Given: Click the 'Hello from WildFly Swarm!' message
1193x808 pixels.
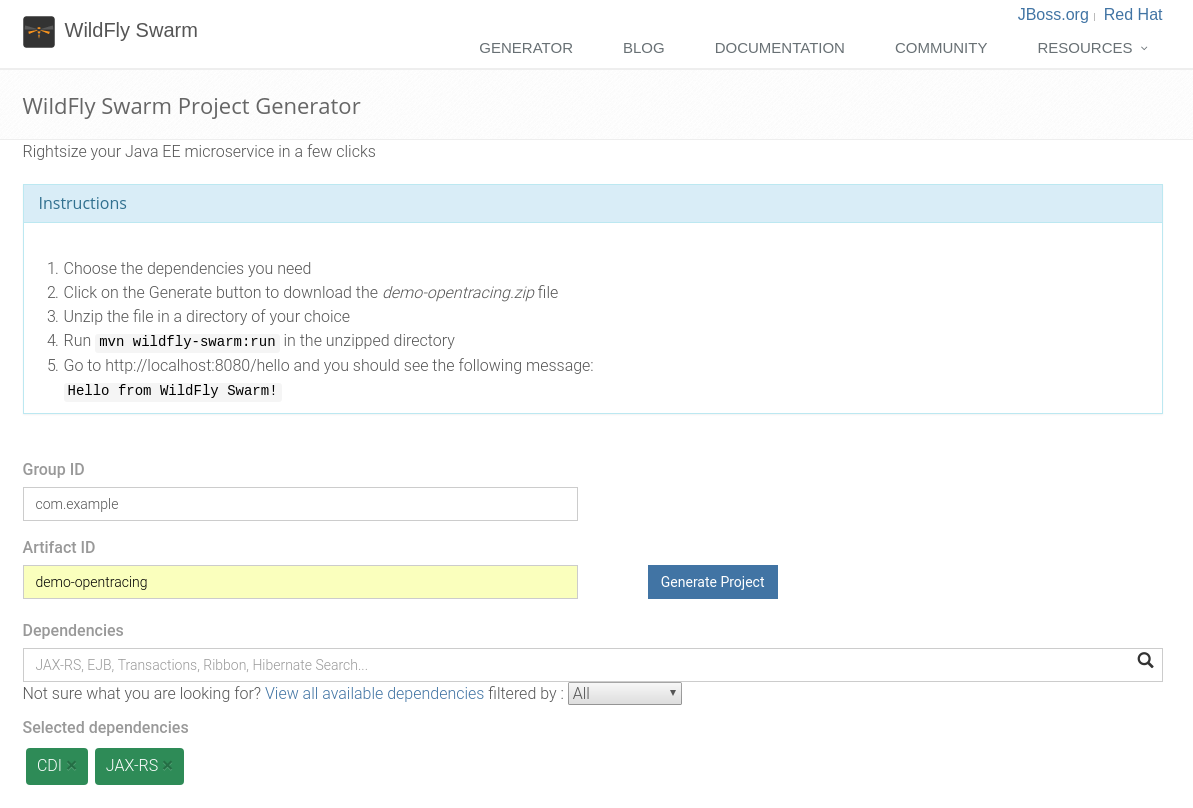Looking at the screenshot, I should coord(173,390).
